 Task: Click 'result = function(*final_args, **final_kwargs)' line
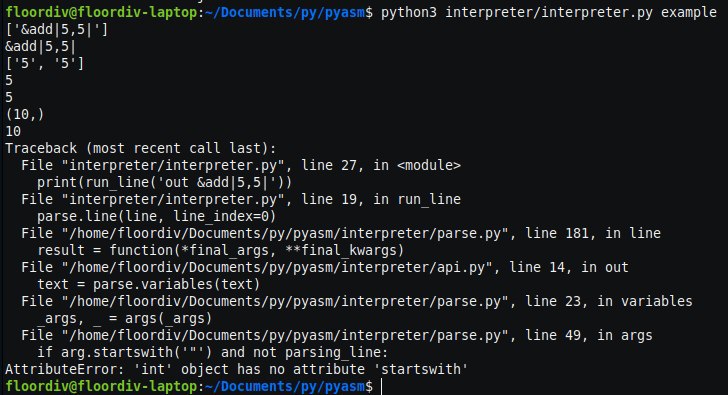pyautogui.click(x=221, y=250)
